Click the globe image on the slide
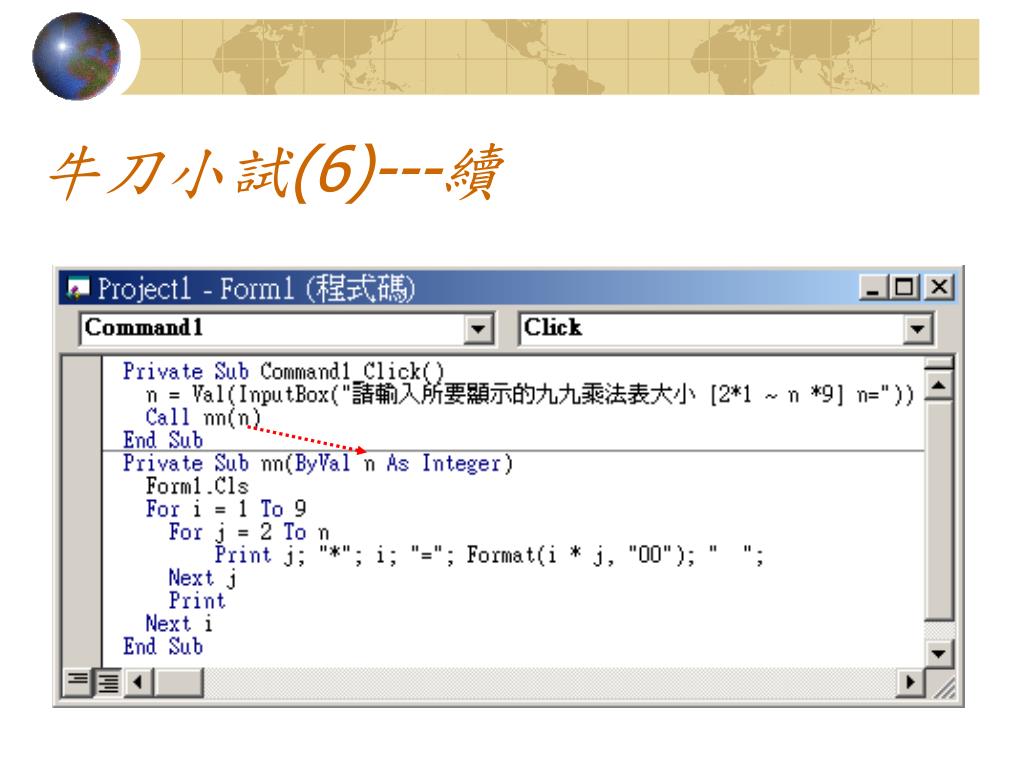Screen dimensions: 1024x768 pos(76,56)
